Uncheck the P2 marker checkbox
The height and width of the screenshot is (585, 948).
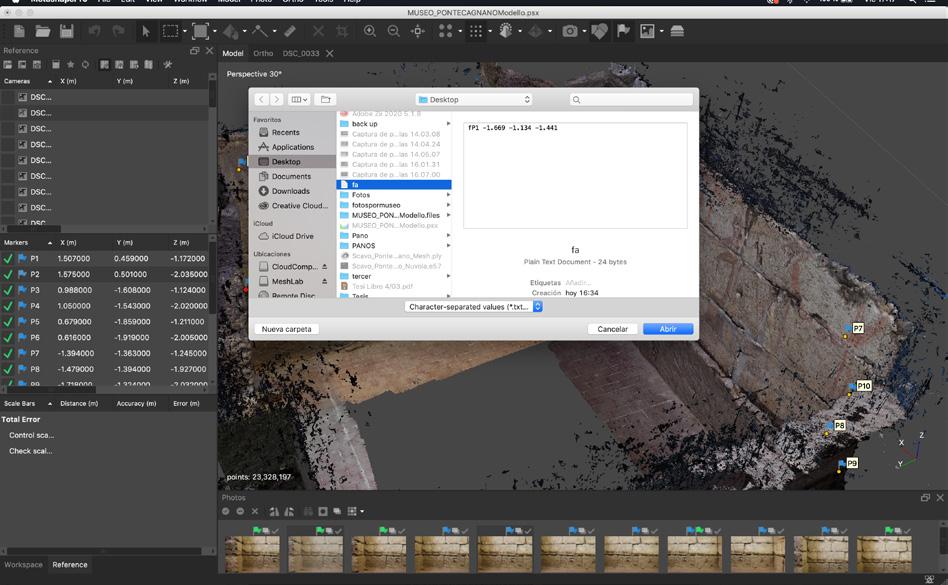8,274
